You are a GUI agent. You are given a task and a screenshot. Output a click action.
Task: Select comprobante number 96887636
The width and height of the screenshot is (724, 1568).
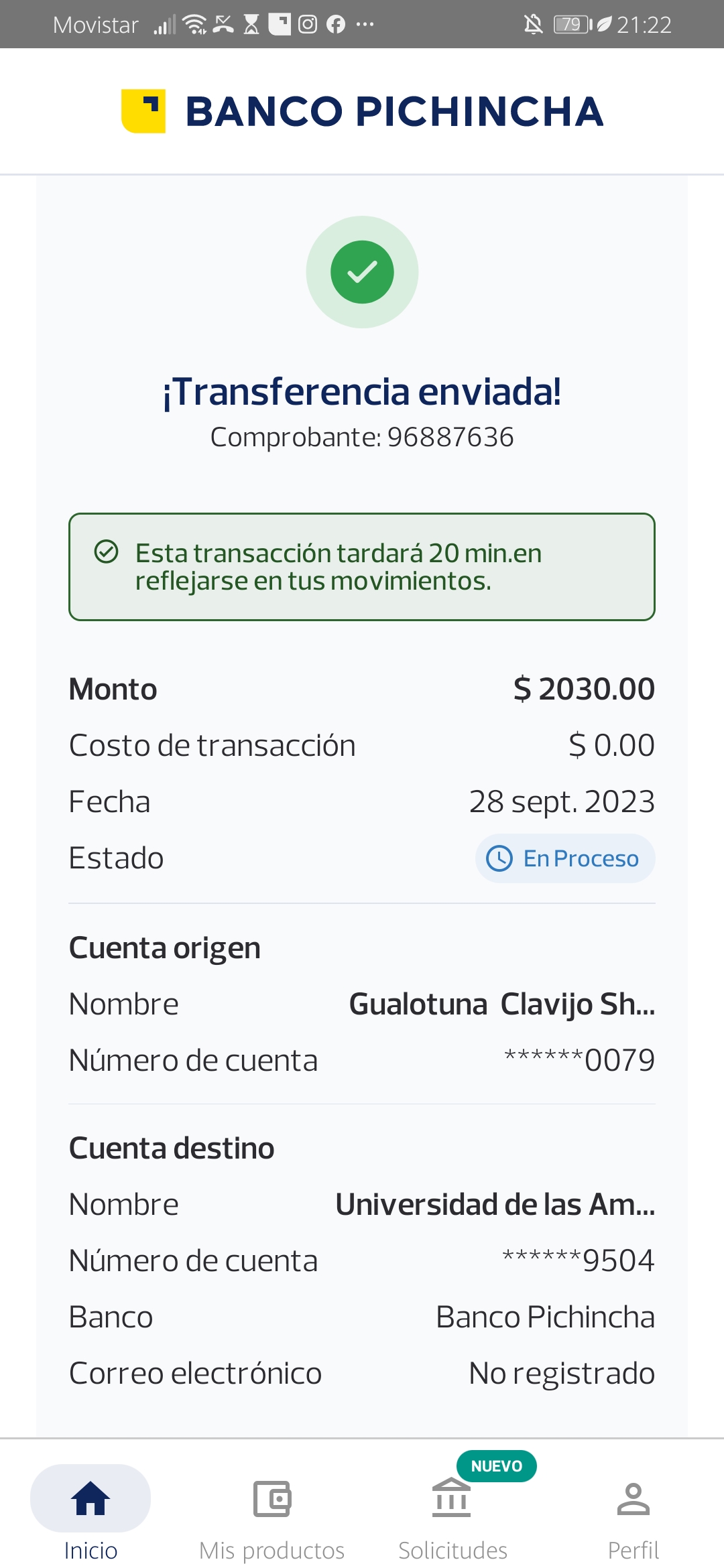pos(450,438)
